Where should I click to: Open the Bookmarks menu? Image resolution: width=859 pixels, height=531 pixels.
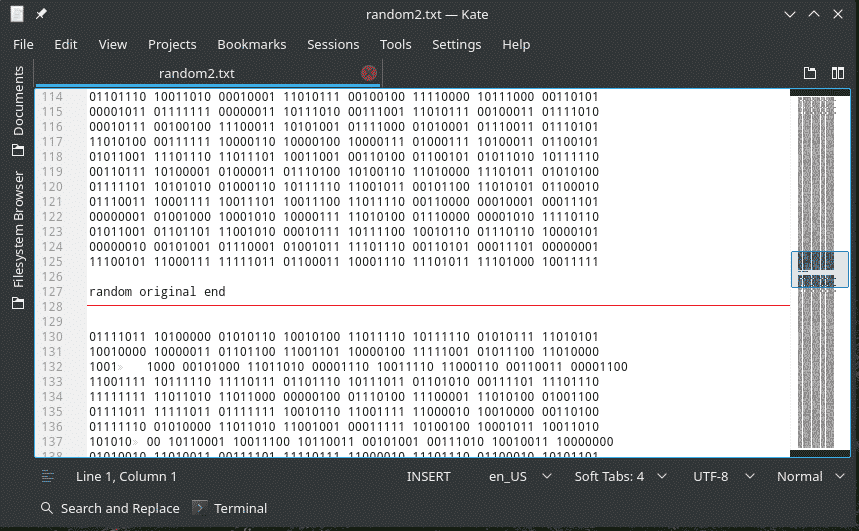pyautogui.click(x=251, y=44)
